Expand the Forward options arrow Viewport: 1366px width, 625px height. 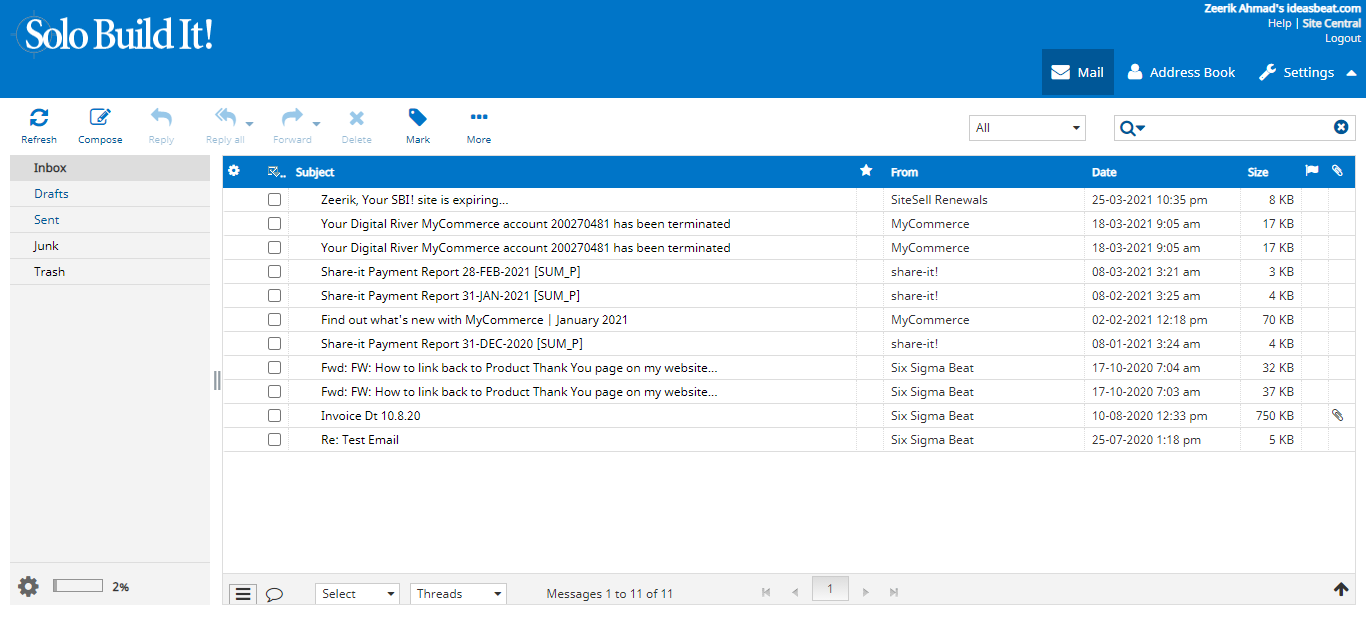(316, 124)
